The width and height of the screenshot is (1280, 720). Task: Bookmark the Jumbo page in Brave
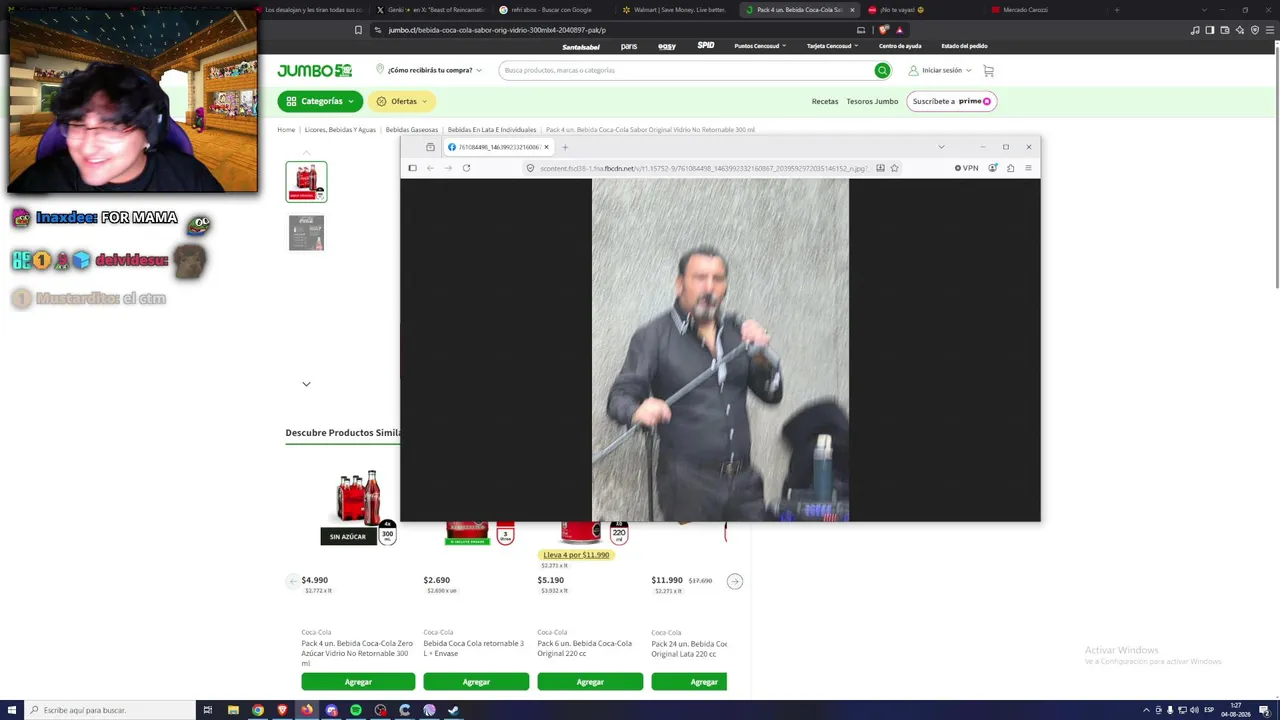pyautogui.click(x=358, y=30)
